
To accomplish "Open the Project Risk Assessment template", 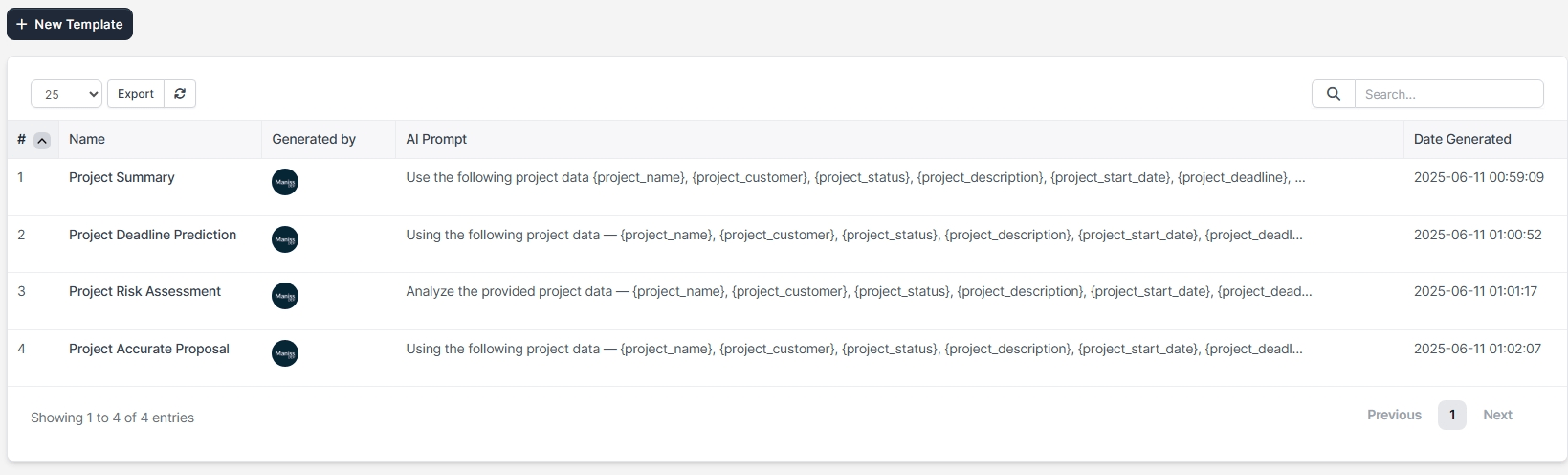I will pyautogui.click(x=144, y=291).
